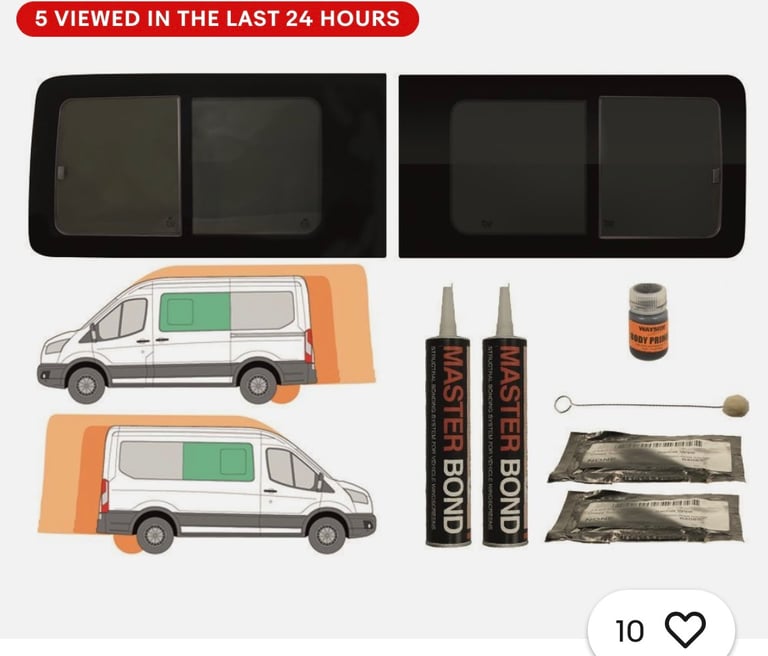Click the upper foil wipe packet

pos(647,458)
